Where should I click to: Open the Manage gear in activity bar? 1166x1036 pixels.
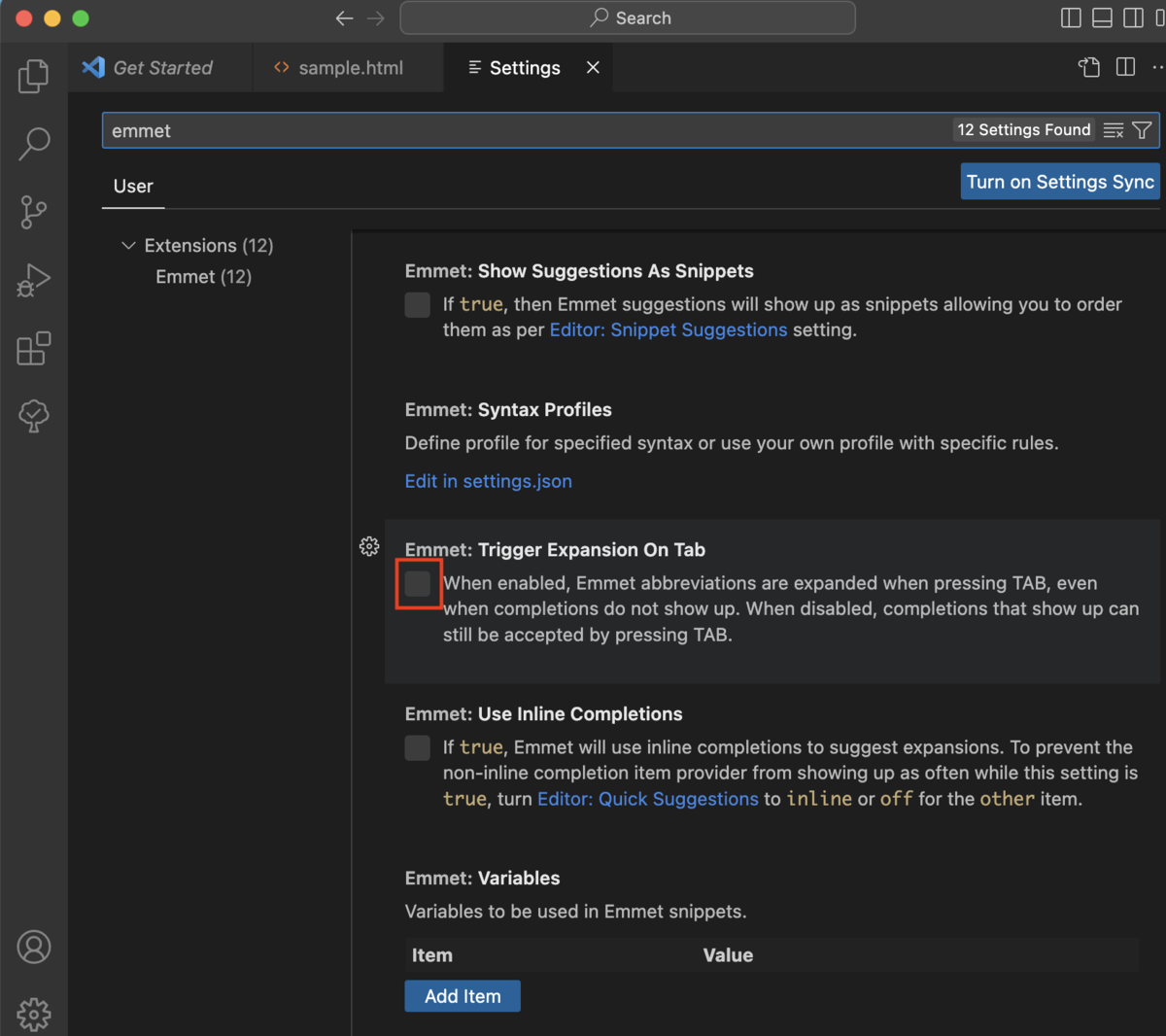[x=34, y=1014]
